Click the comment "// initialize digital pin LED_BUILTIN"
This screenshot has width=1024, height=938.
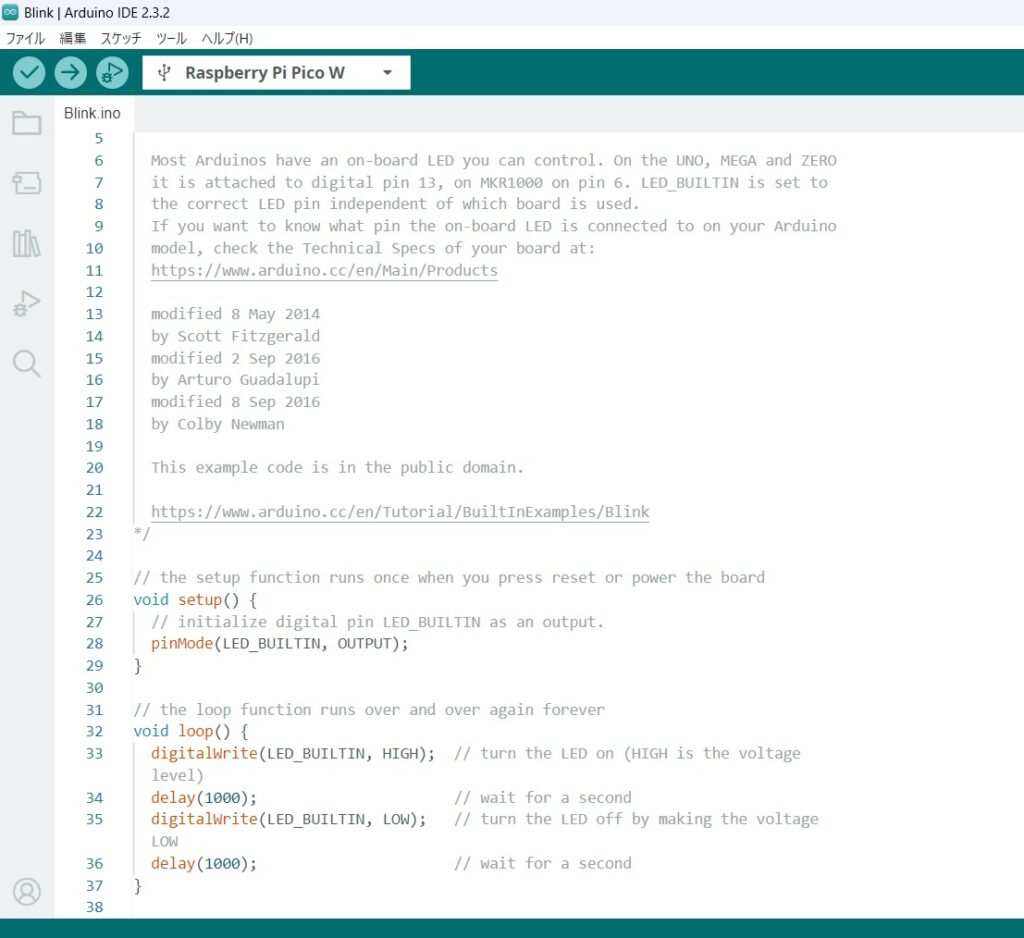(377, 622)
